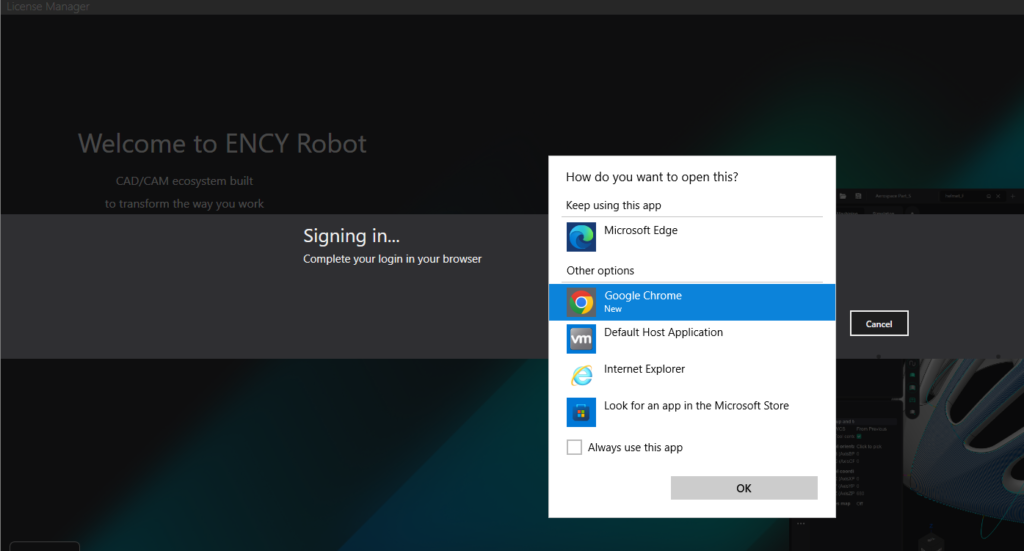Screen dimensions: 1024x551
Task: Click the Microsoft Store bag icon
Action: coord(581,412)
